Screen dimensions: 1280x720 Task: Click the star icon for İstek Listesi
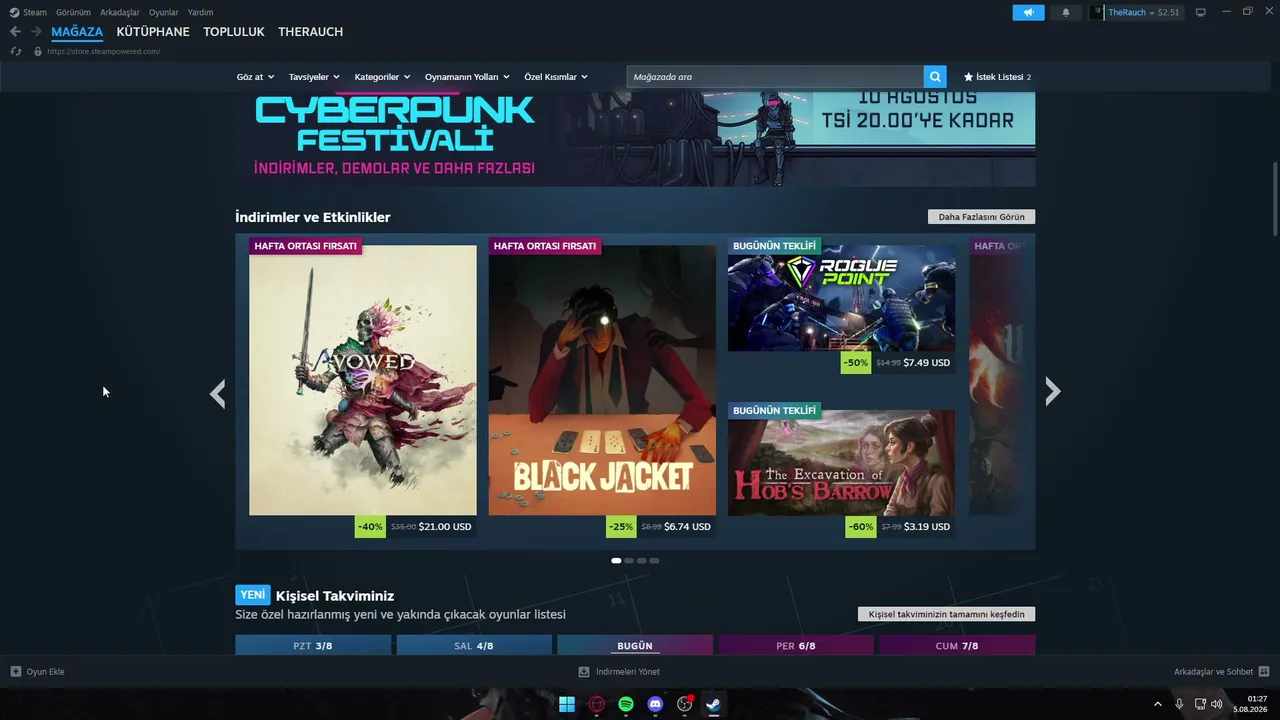968,77
